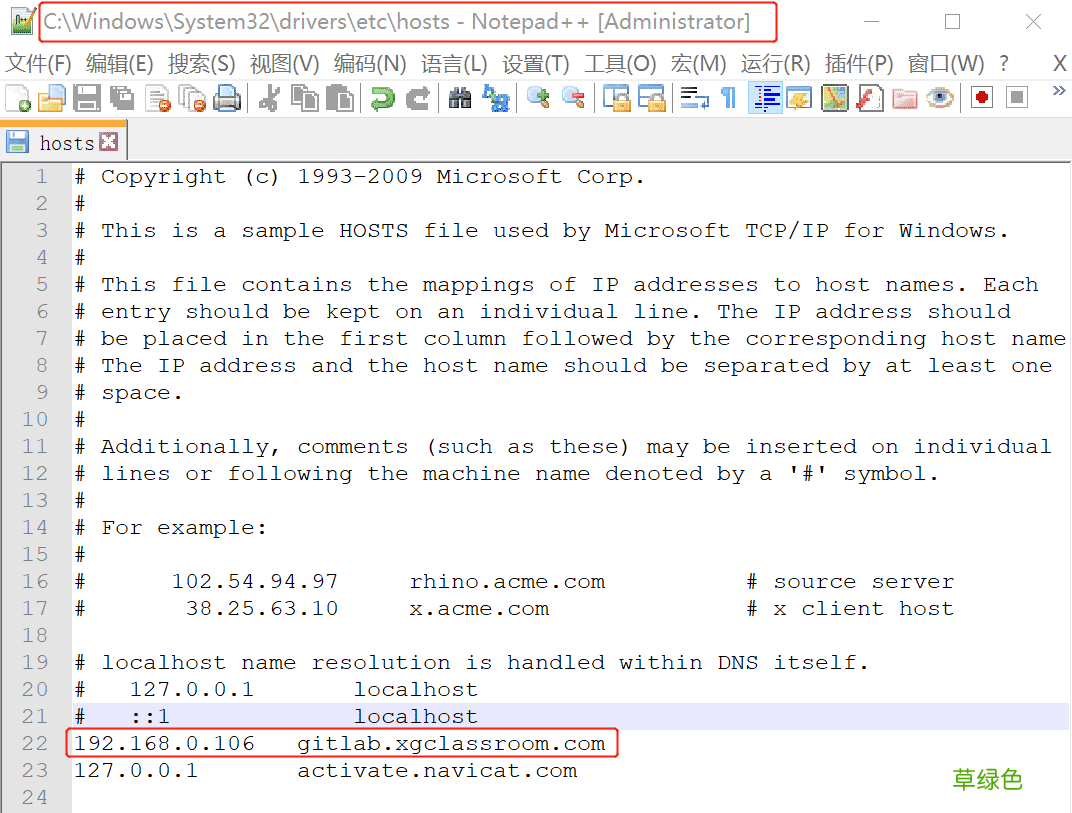Screen dimensions: 1072x813
Task: Open the 宏(M) menu
Action: tap(698, 64)
